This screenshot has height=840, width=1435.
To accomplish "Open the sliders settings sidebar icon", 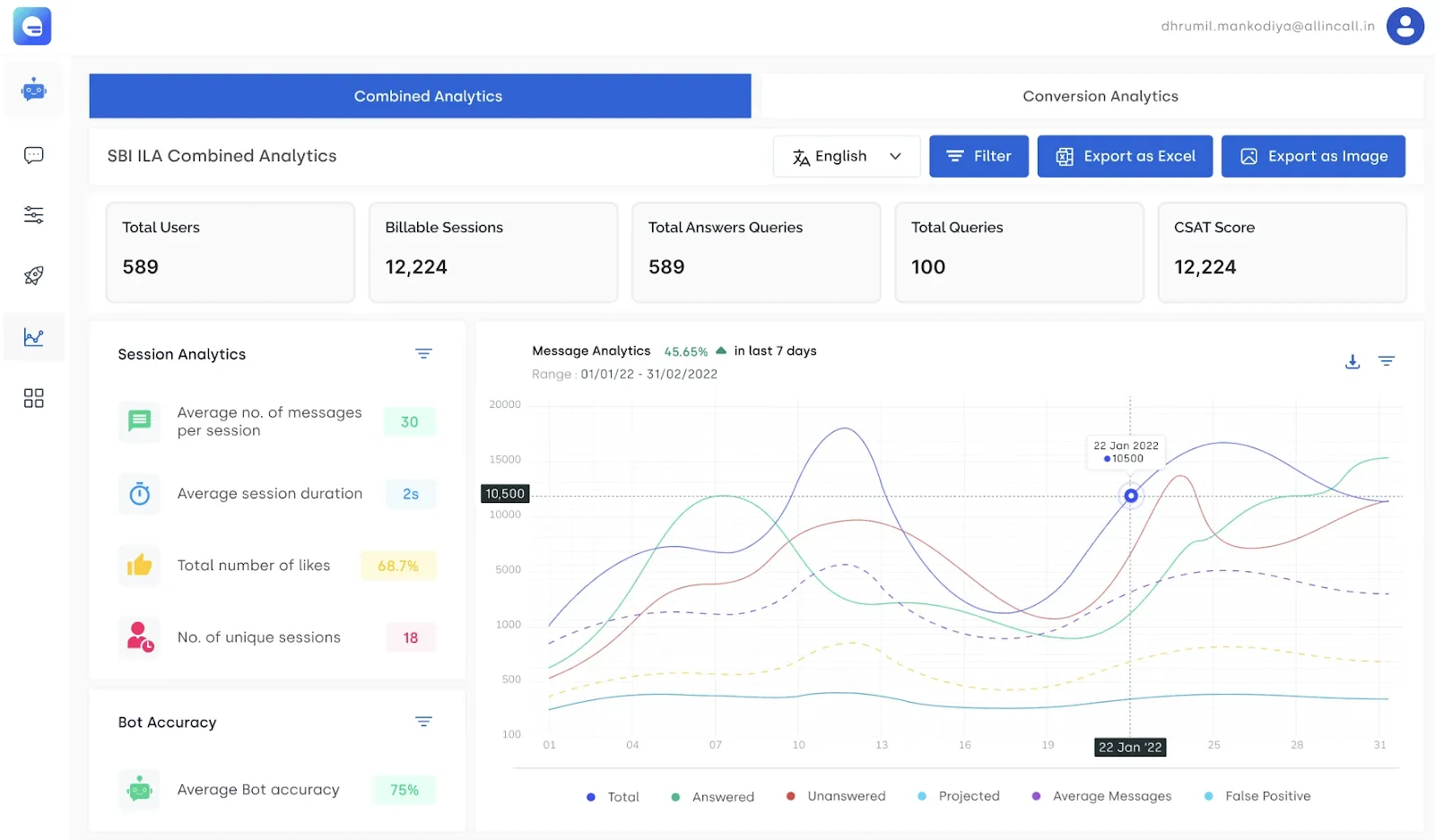I will tap(34, 214).
